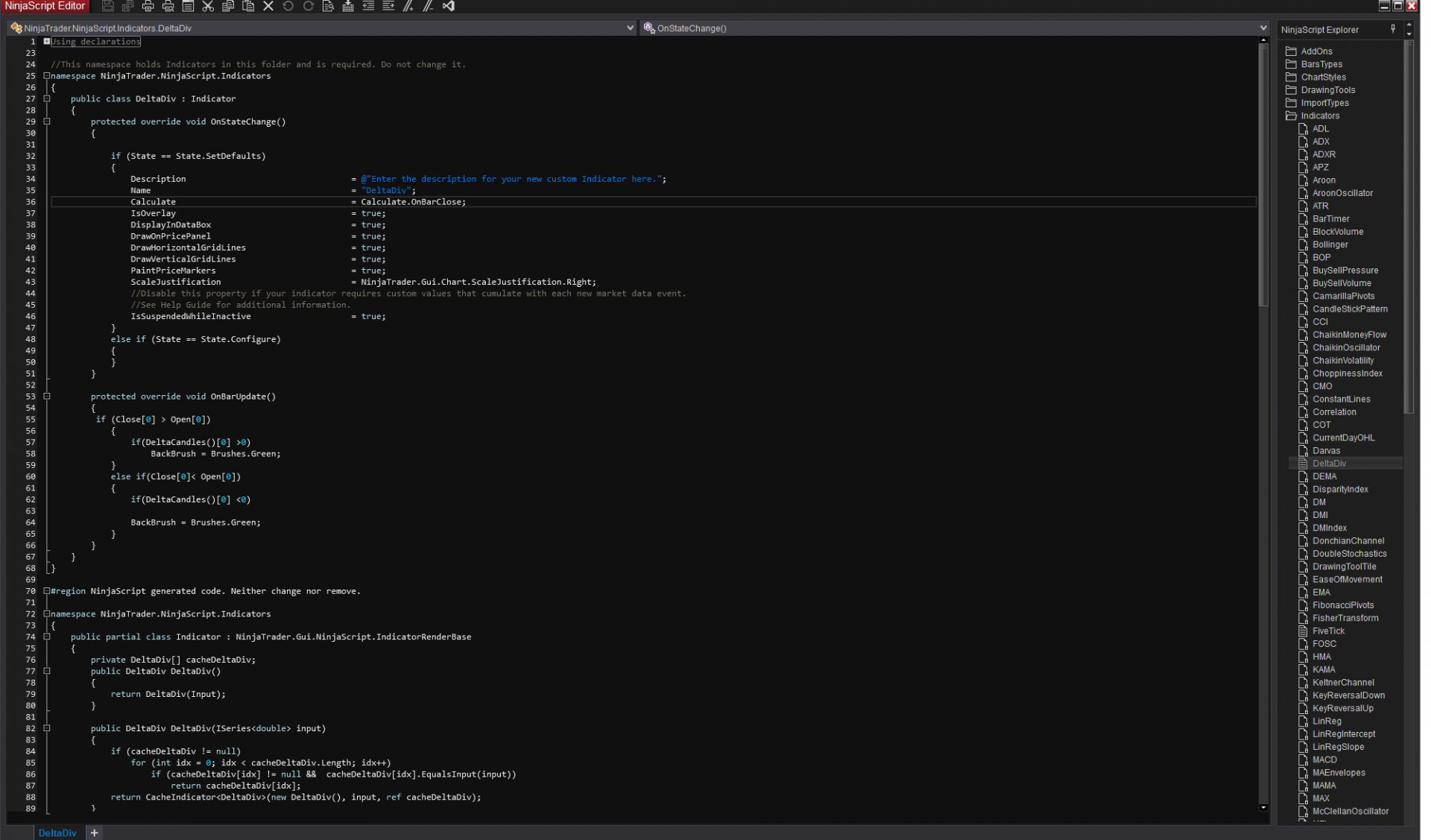1431x840 pixels.
Task: Pin the NinjaScript Explorer panel
Action: [1393, 29]
